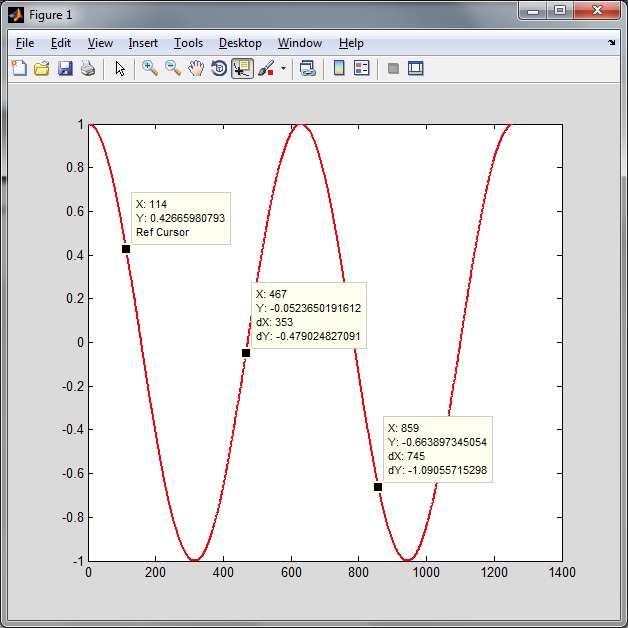The height and width of the screenshot is (628, 628).
Task: Click the Link Plot icon
Action: click(308, 68)
